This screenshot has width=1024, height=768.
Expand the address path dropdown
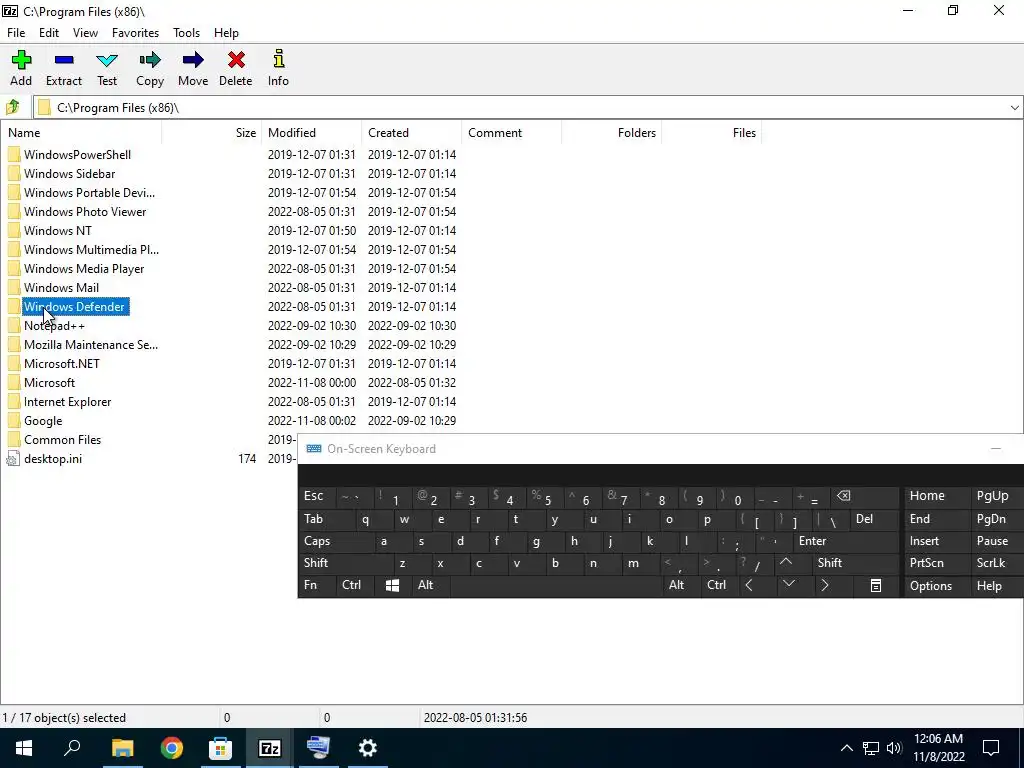click(x=1014, y=108)
